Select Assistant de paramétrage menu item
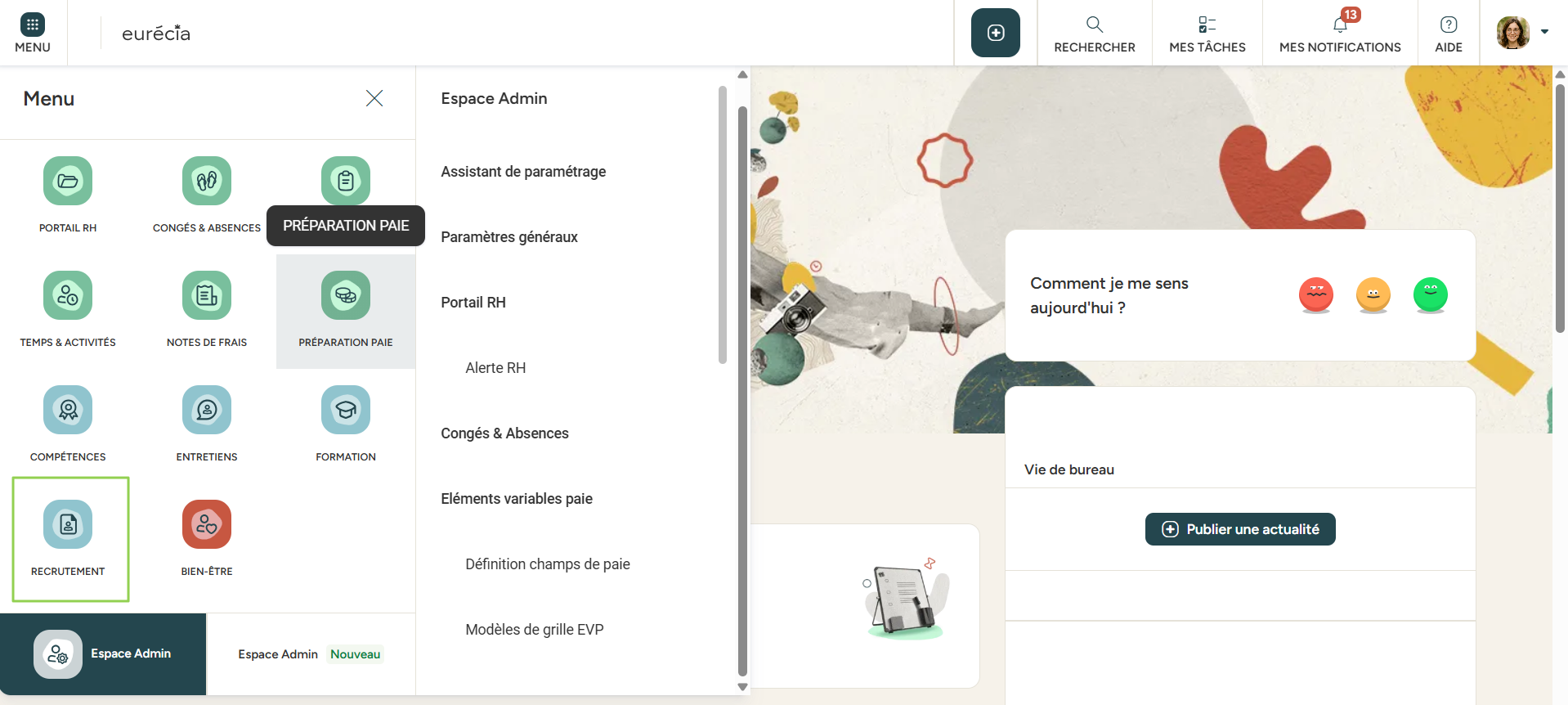The width and height of the screenshot is (1568, 705). 523,172
